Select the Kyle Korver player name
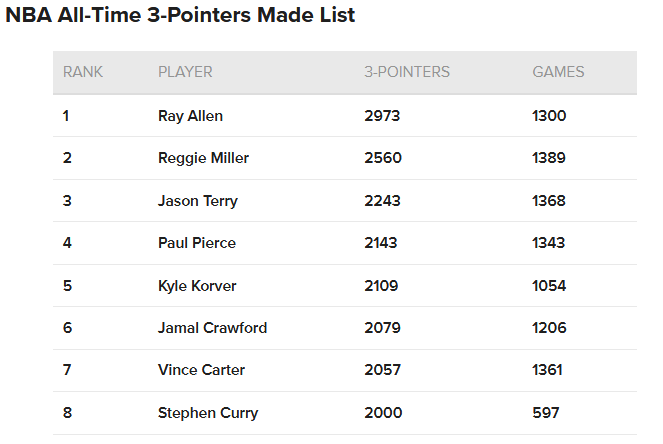The height and width of the screenshot is (444, 663). tap(197, 286)
